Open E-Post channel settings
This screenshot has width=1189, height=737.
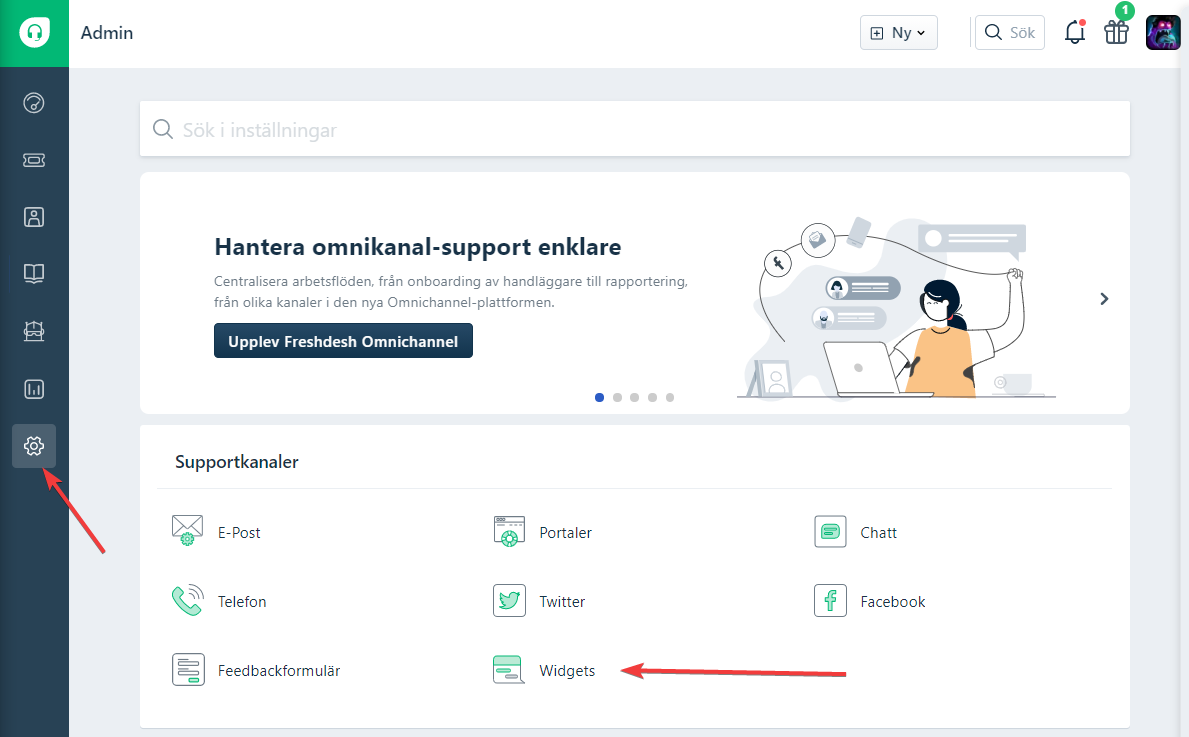point(238,533)
